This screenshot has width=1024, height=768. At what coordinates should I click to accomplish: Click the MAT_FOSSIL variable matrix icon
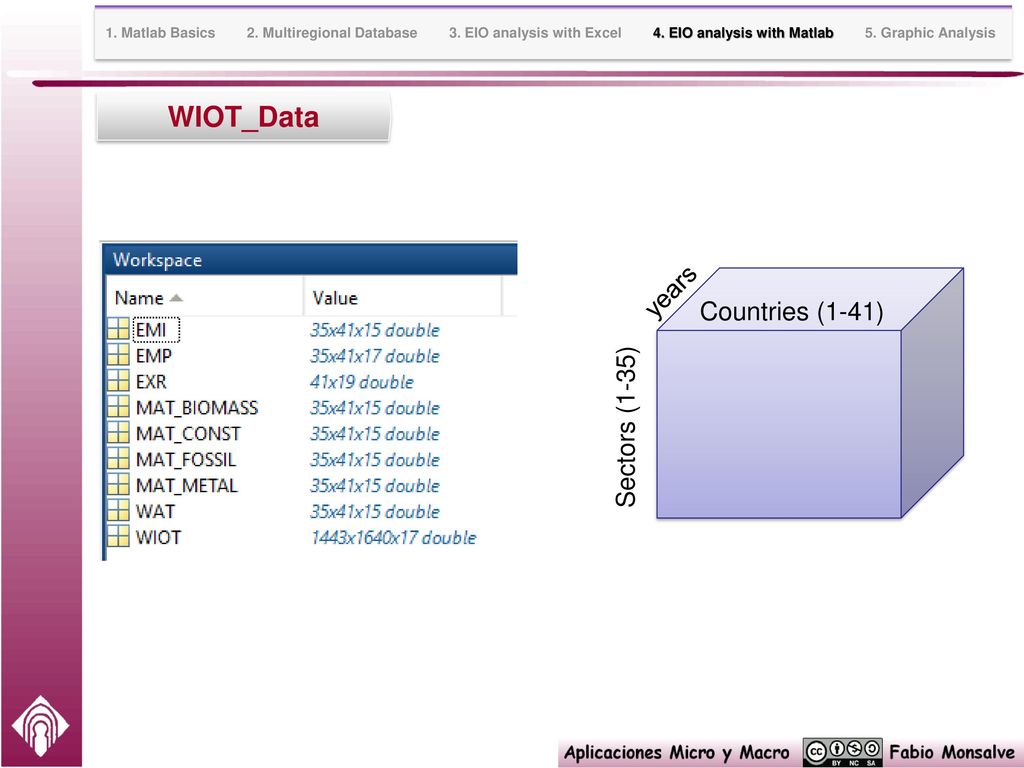[118, 459]
